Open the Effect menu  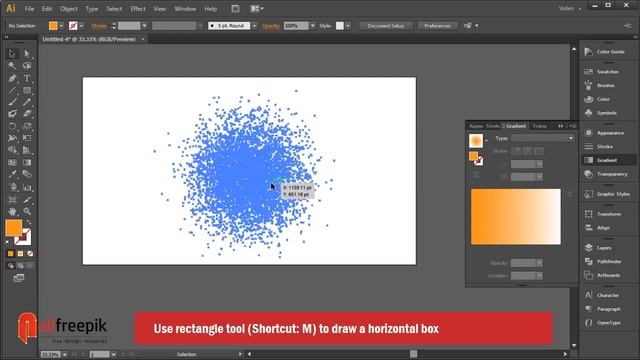tap(138, 9)
